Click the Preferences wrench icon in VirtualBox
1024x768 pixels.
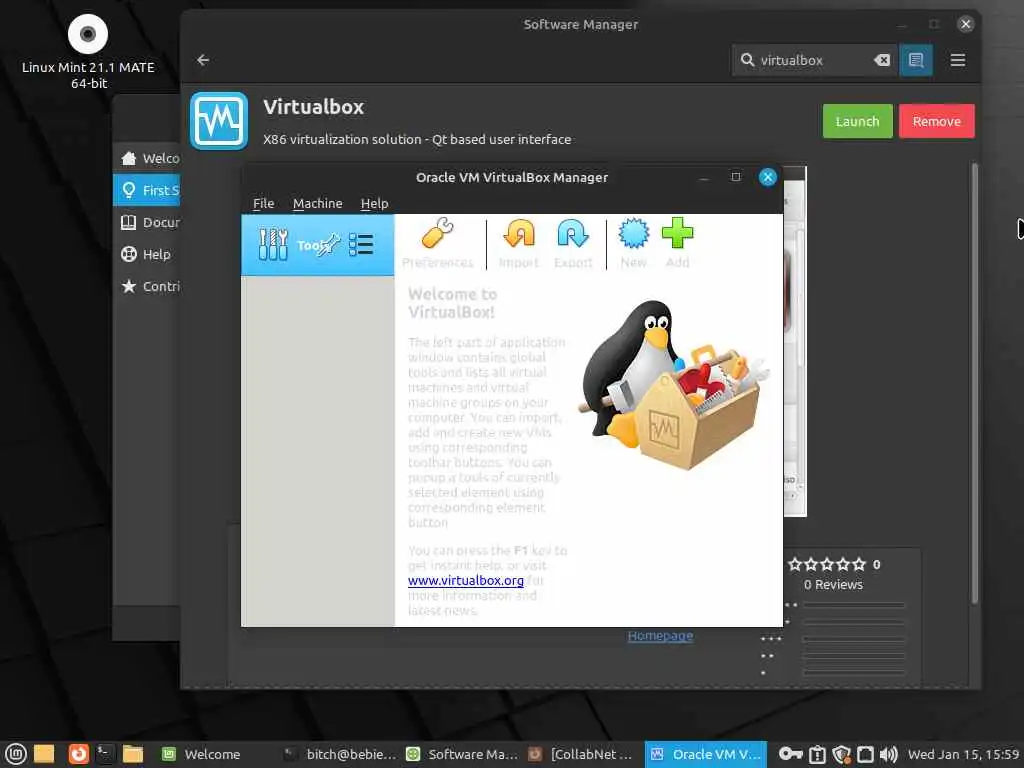pyautogui.click(x=438, y=234)
